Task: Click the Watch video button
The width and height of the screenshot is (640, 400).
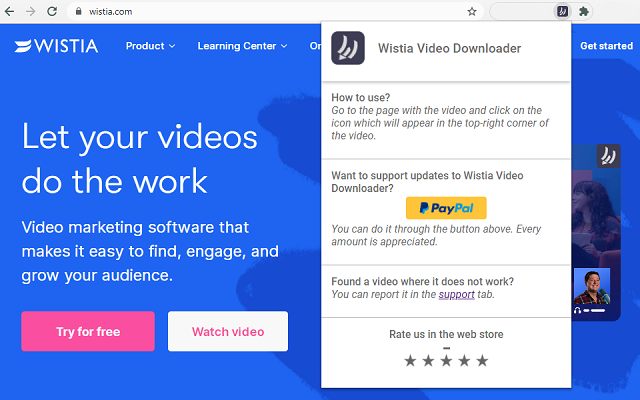Action: pos(228,331)
